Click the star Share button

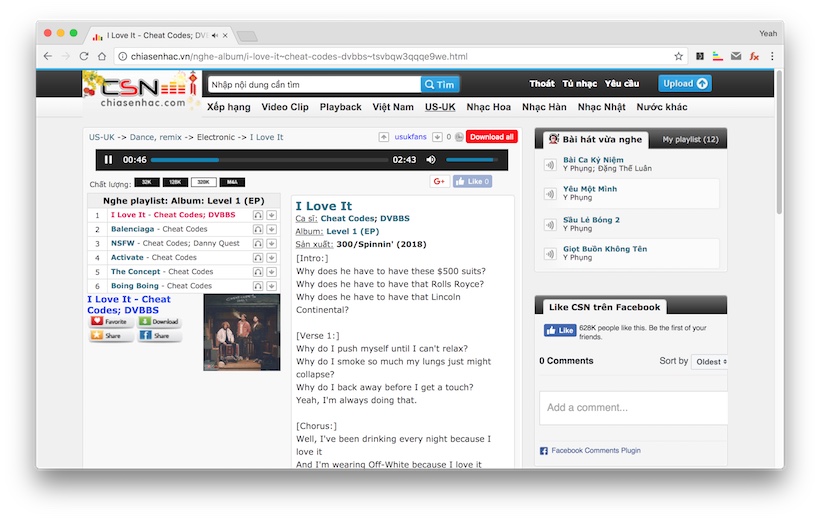(111, 335)
